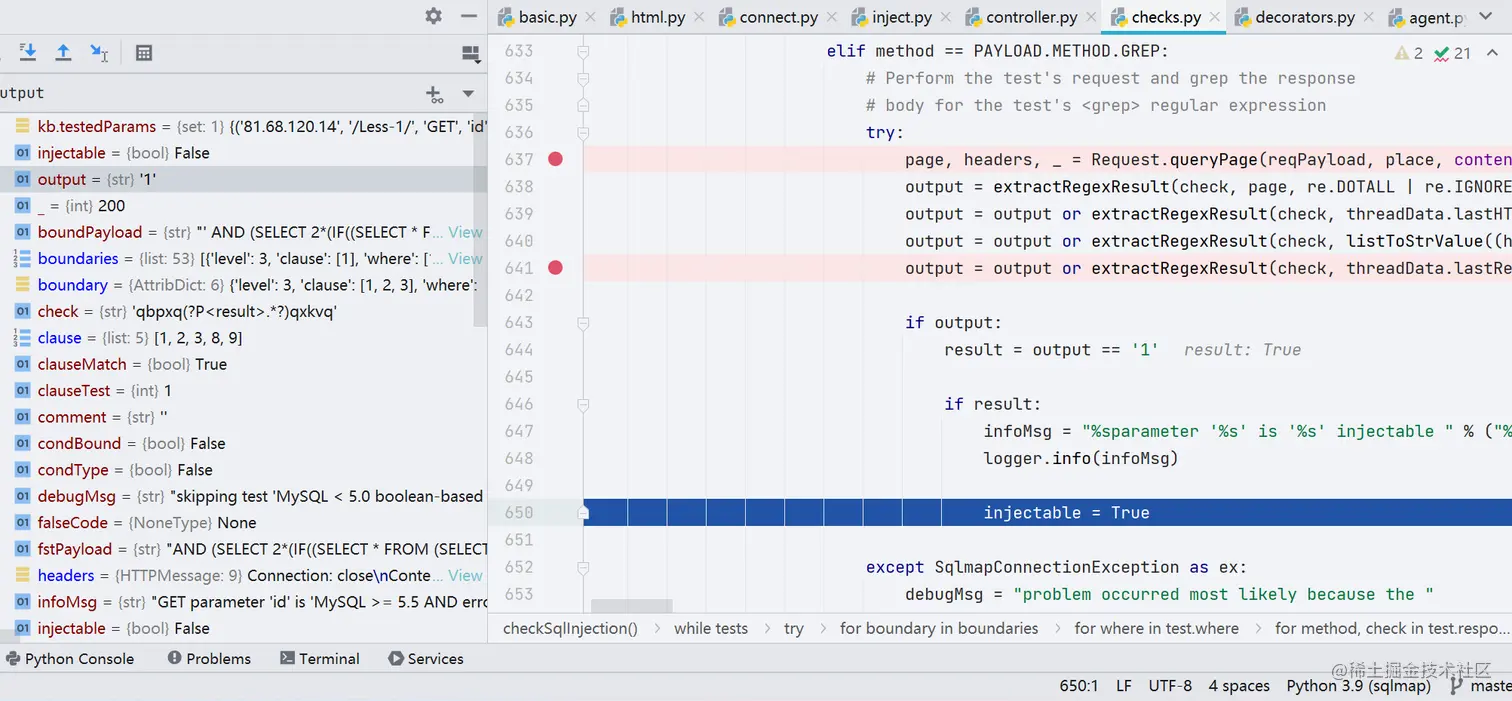1512x701 pixels.
Task: Click the add watch plus icon
Action: point(434,94)
